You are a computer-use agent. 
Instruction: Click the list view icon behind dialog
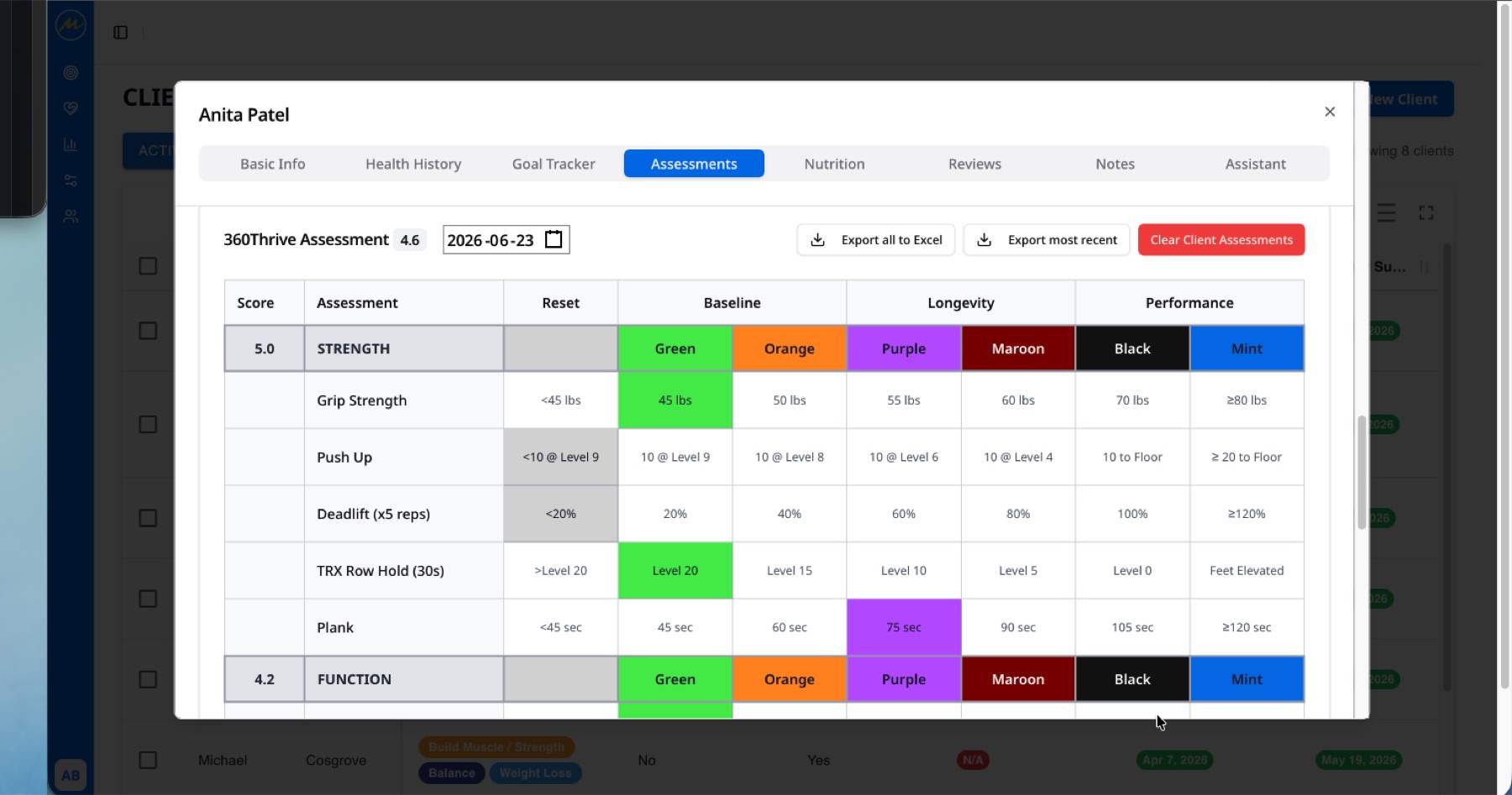[x=1386, y=213]
